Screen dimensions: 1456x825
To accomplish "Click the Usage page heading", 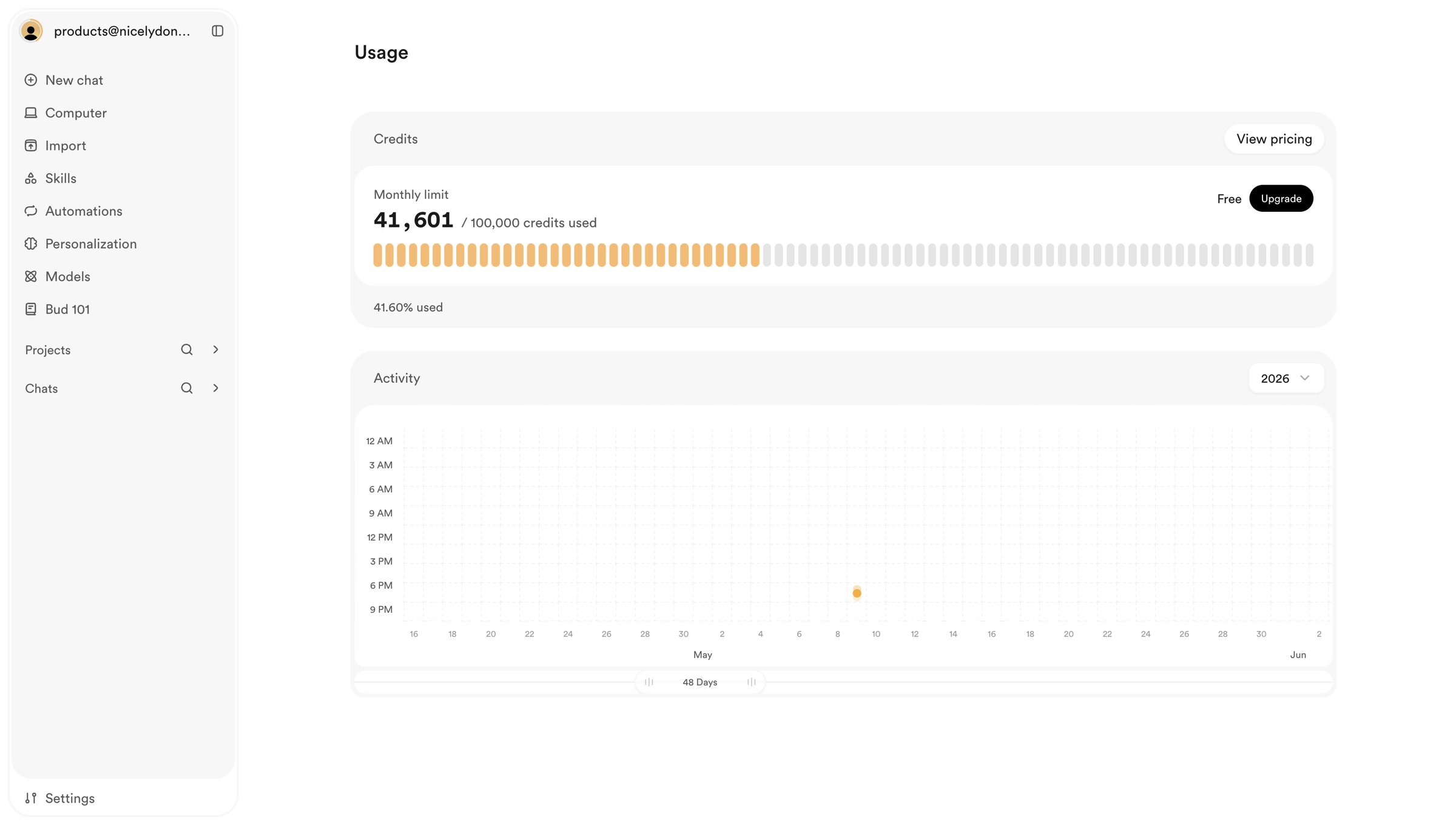I will (x=381, y=53).
